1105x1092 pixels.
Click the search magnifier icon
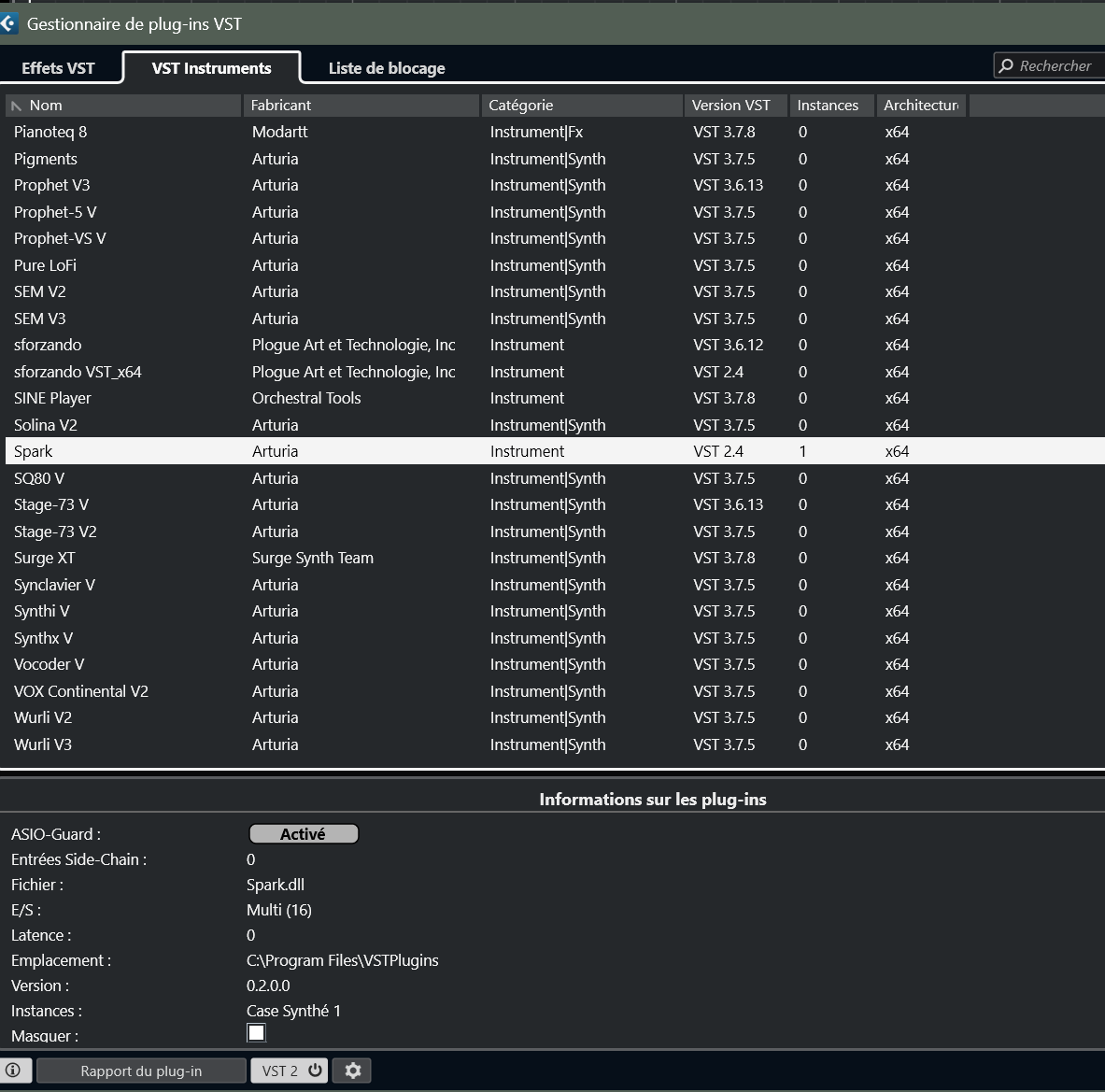point(1006,66)
